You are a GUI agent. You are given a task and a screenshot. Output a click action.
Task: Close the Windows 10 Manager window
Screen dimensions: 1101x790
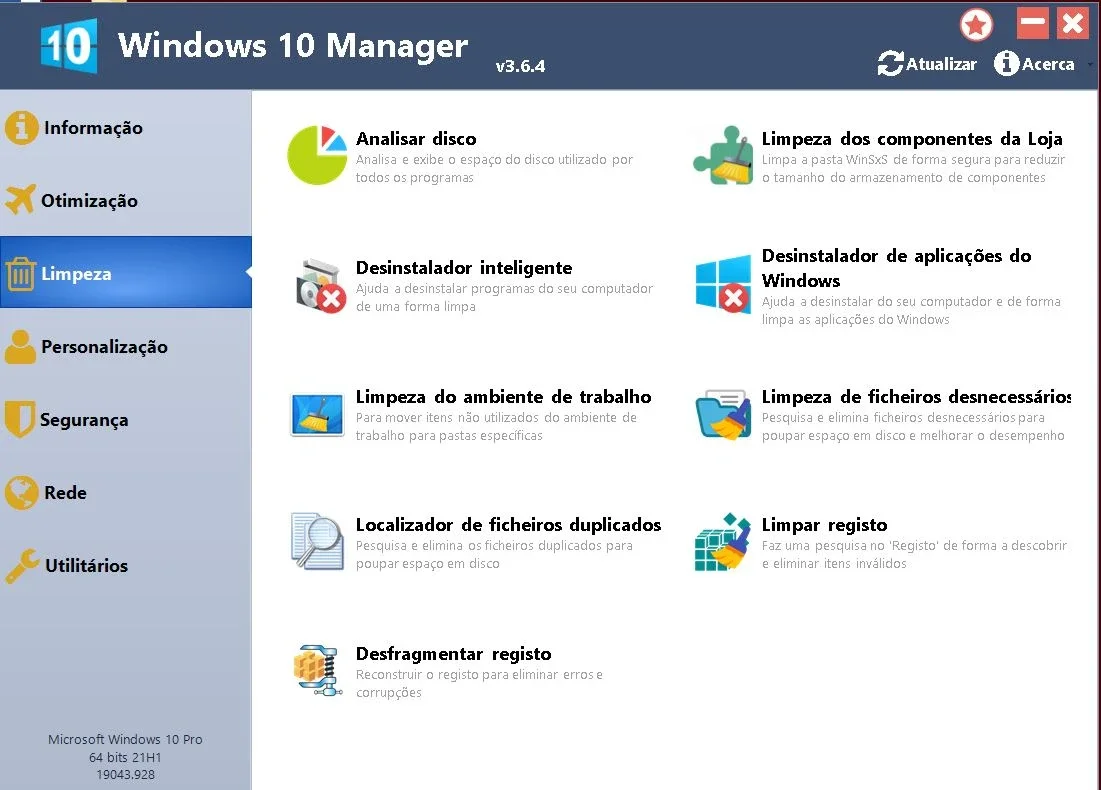pos(1072,23)
